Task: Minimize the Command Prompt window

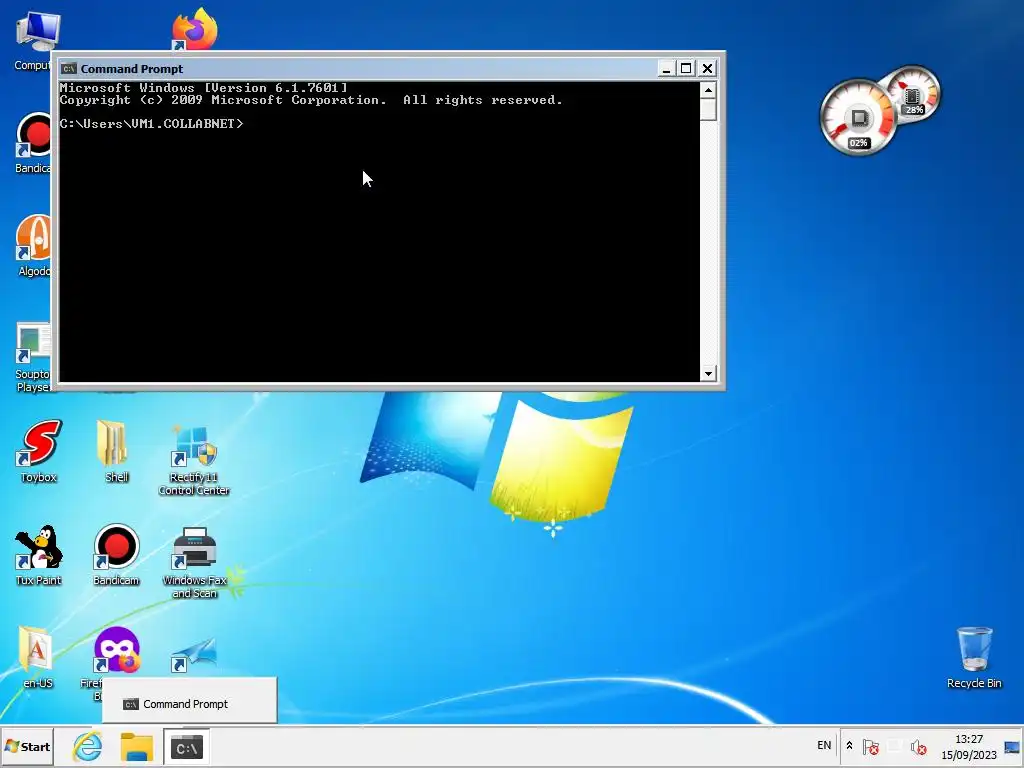Action: coord(665,69)
